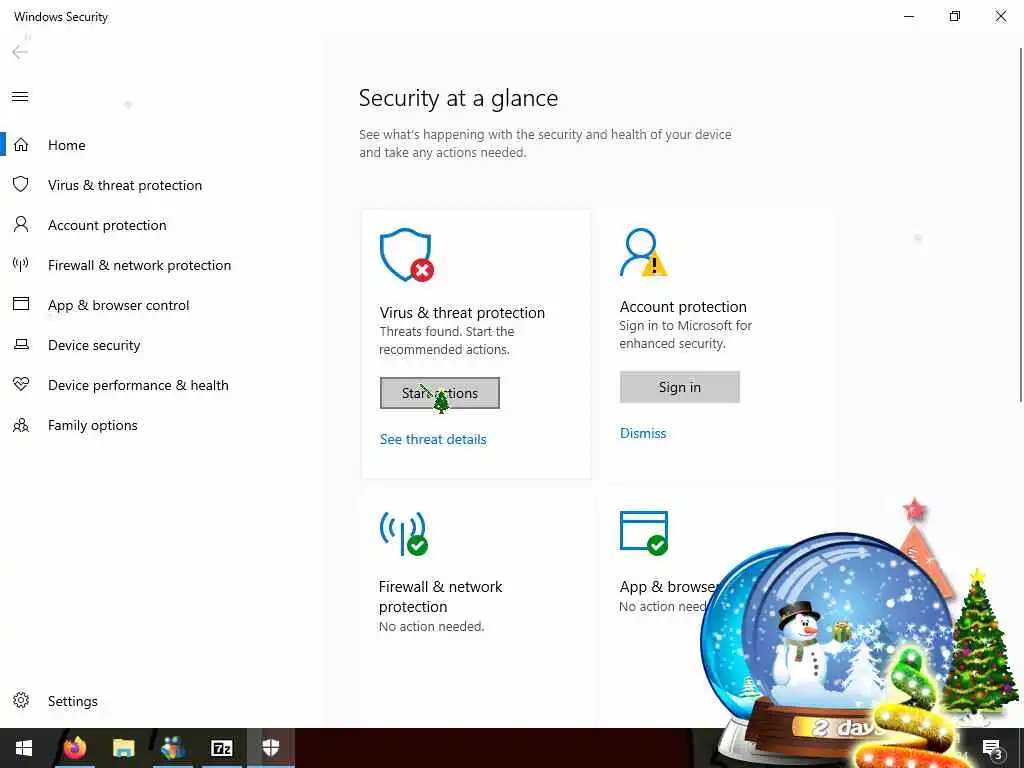Click the Sign in button
The height and width of the screenshot is (768, 1024).
pyautogui.click(x=679, y=387)
